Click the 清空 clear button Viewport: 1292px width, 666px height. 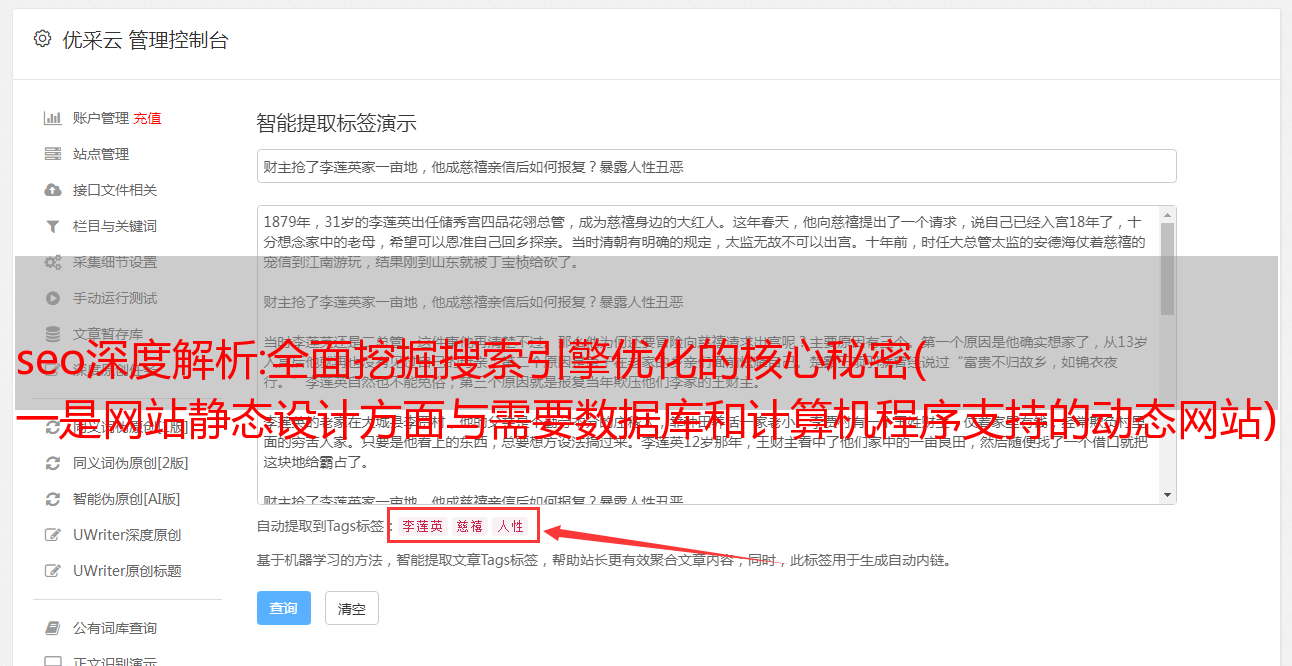point(352,608)
